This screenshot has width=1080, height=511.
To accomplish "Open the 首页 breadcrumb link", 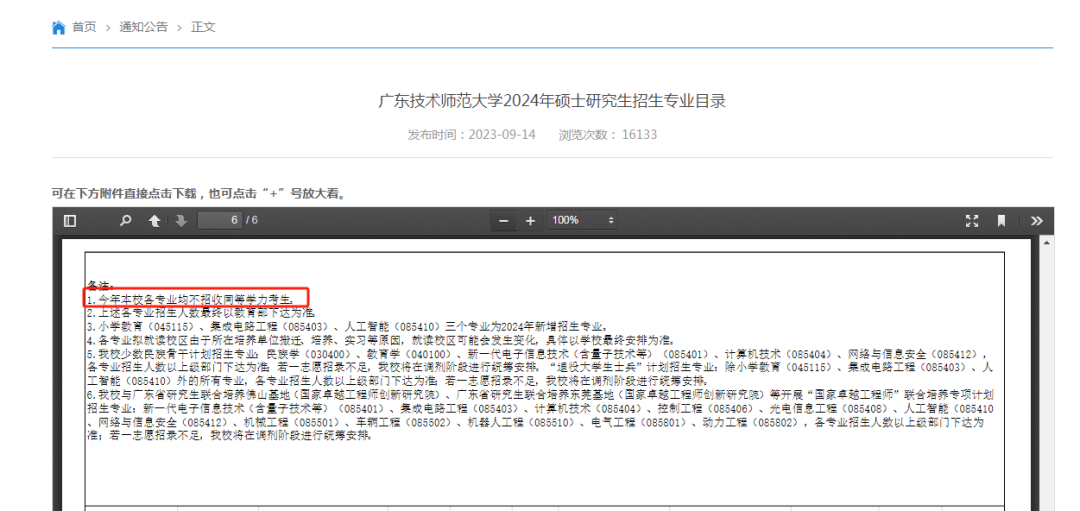I will (x=85, y=28).
